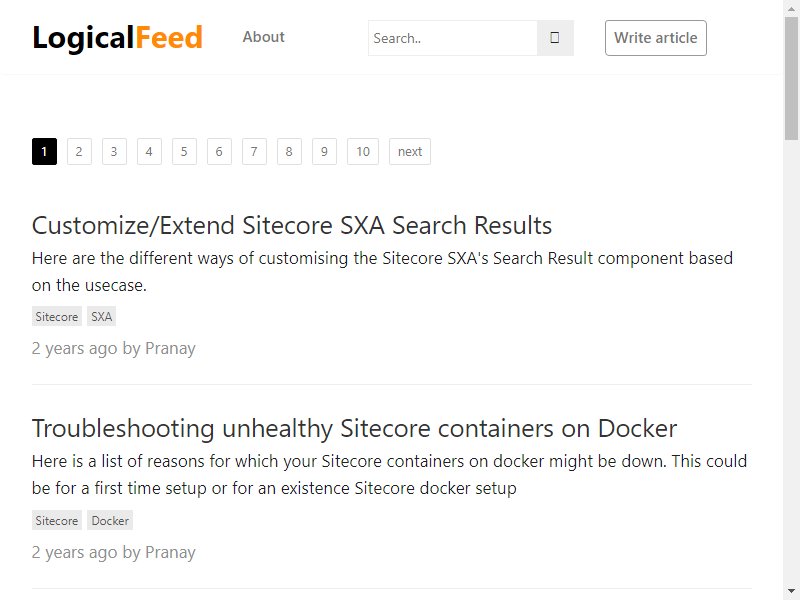800x600 pixels.
Task: Go to pagination page 7
Action: tap(254, 152)
